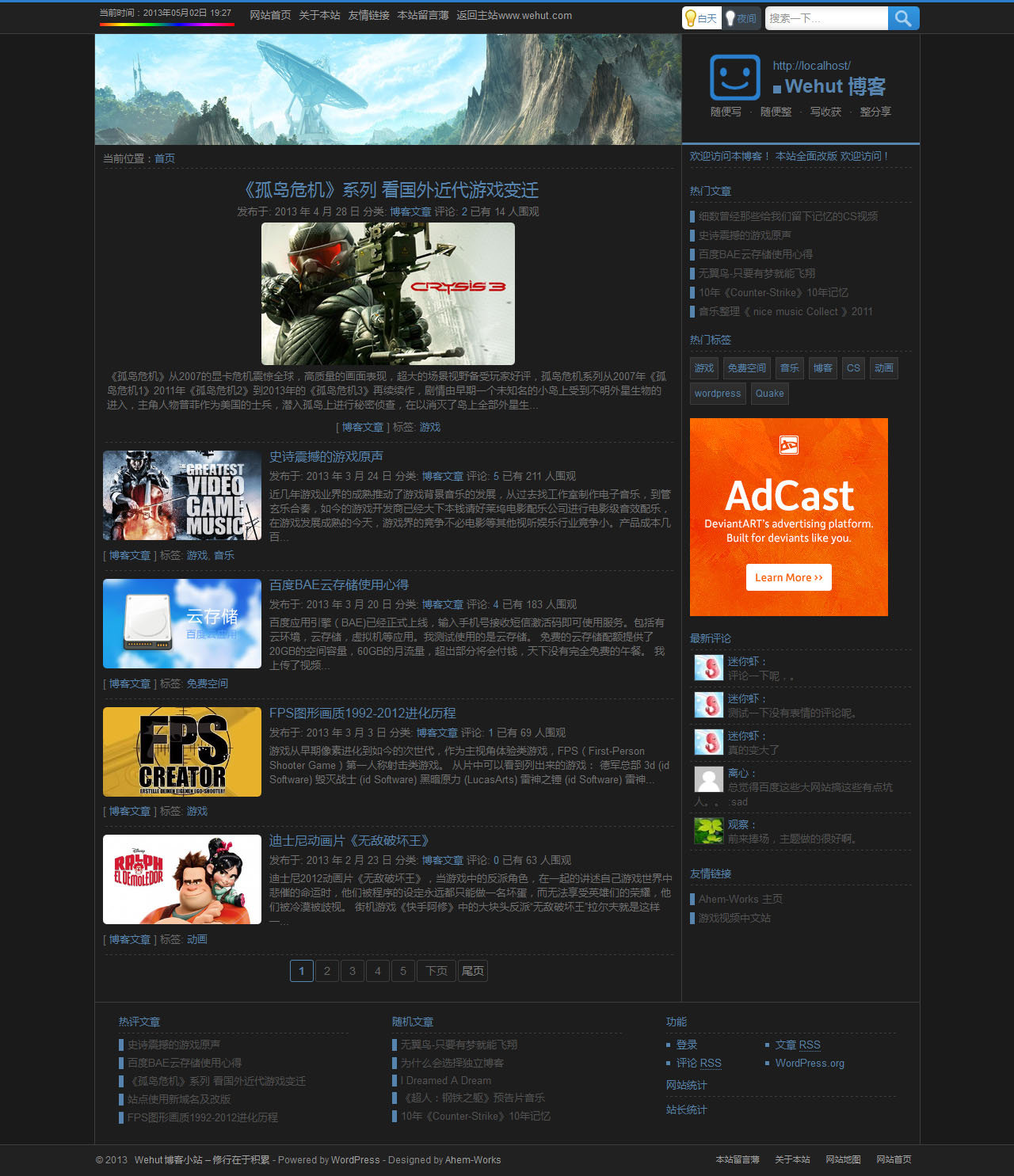This screenshot has width=1014, height=1176.
Task: Click avatar beside comment 评论一下呢
Action: coord(709,668)
